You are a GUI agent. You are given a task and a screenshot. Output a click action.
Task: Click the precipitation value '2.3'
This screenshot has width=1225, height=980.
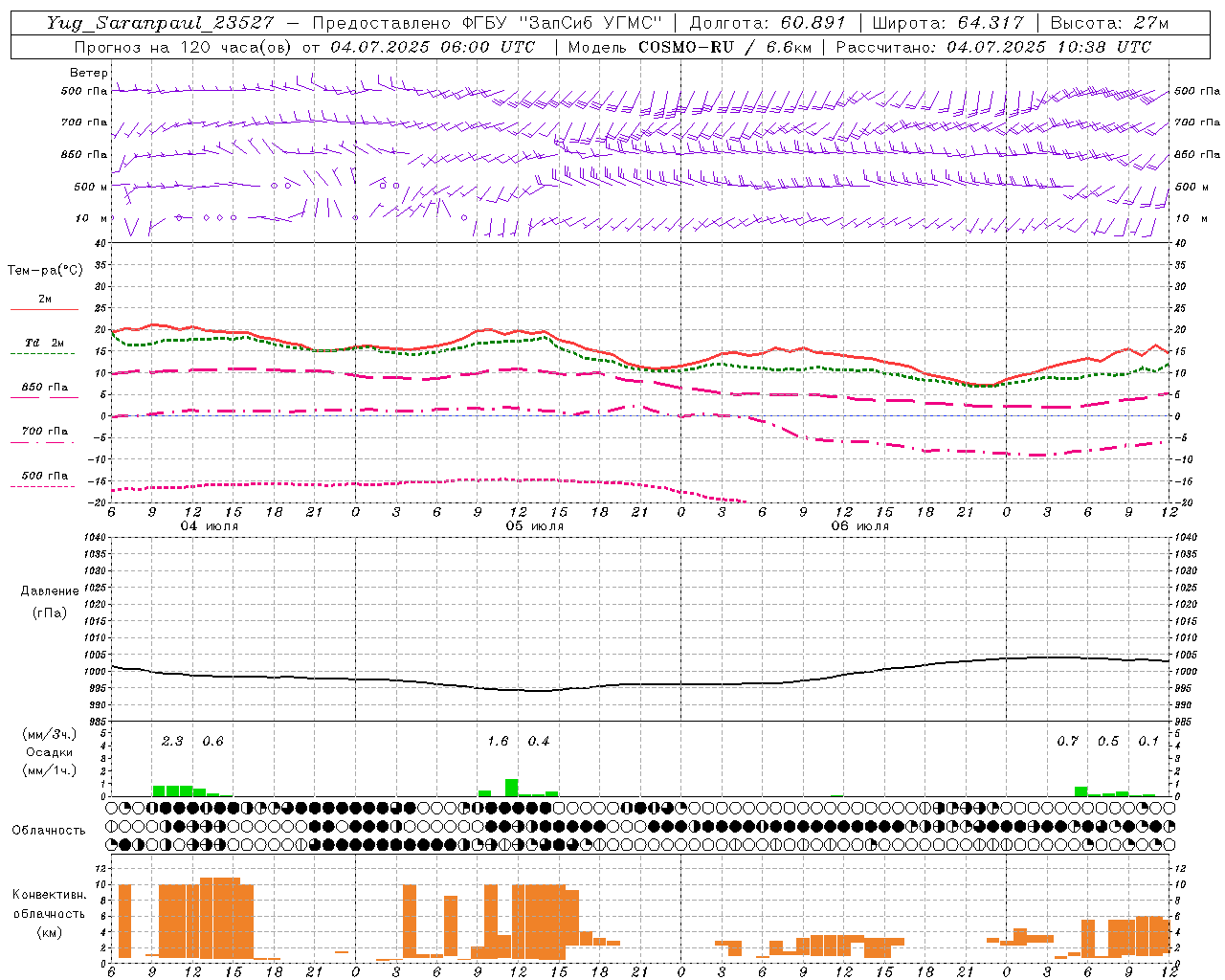[x=172, y=742]
